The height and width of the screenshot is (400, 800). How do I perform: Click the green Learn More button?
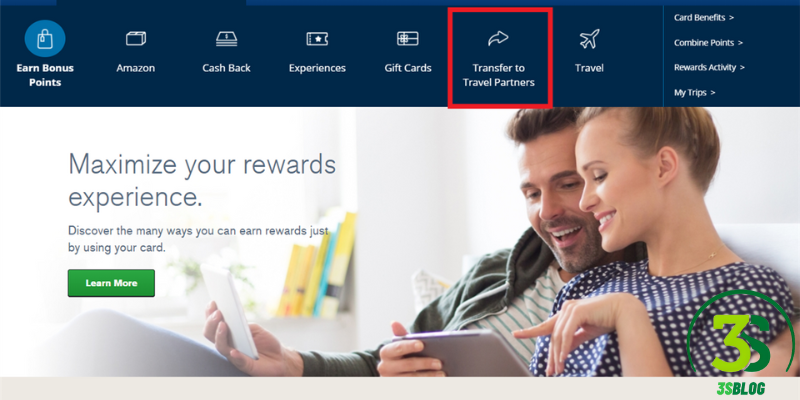111,283
